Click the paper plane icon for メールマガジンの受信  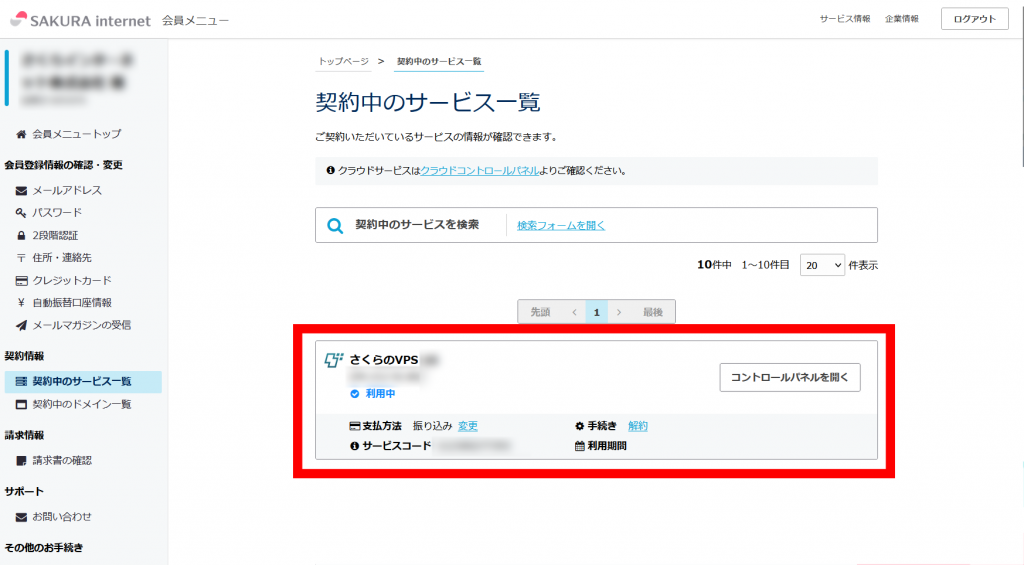[21, 325]
